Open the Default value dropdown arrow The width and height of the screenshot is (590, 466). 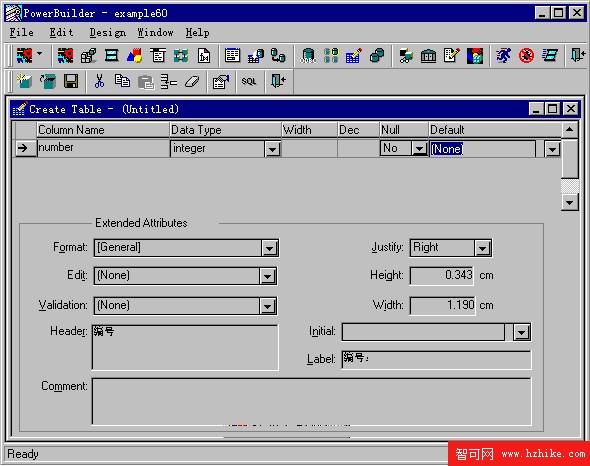coord(552,149)
